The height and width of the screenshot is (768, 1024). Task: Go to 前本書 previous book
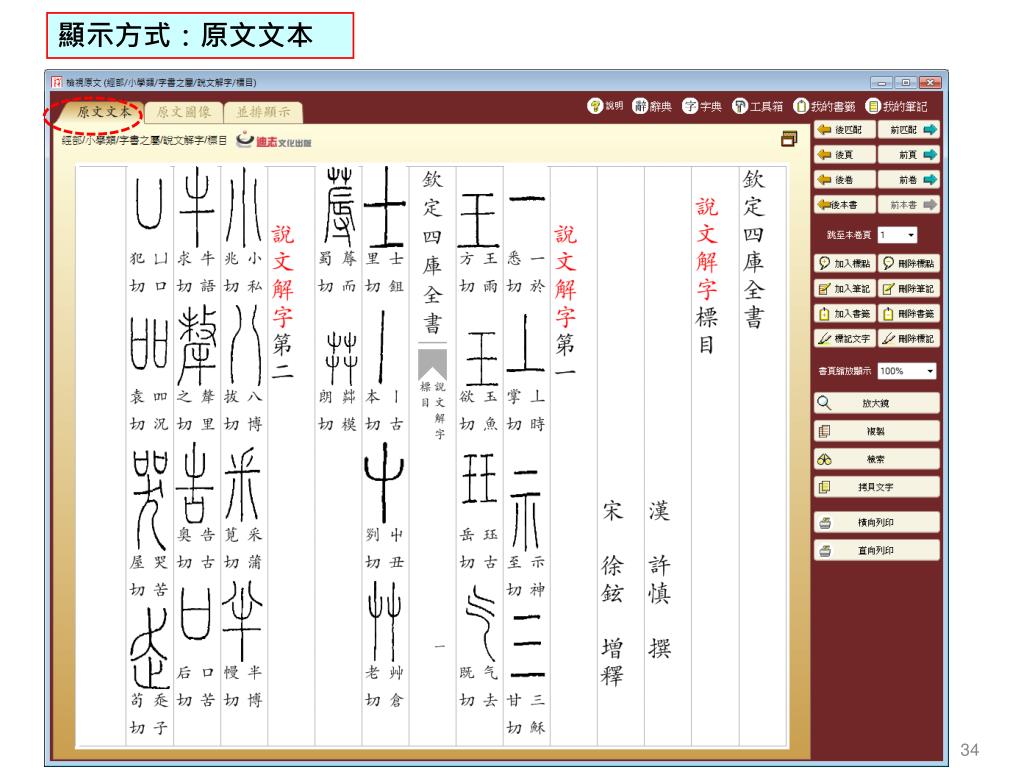[x=909, y=205]
